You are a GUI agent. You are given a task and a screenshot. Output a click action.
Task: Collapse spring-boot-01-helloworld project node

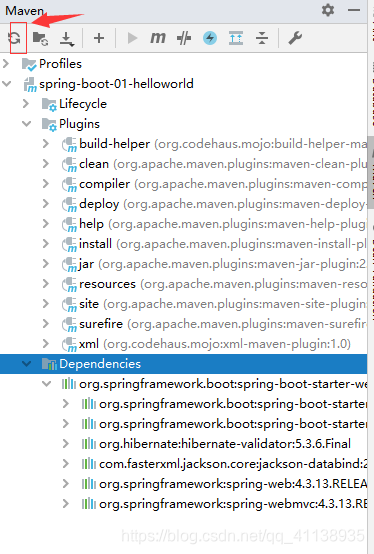(7, 84)
